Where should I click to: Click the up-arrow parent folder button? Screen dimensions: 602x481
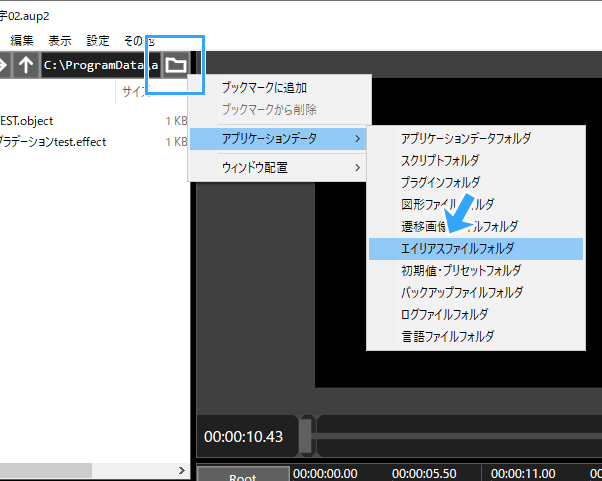pyautogui.click(x=26, y=65)
